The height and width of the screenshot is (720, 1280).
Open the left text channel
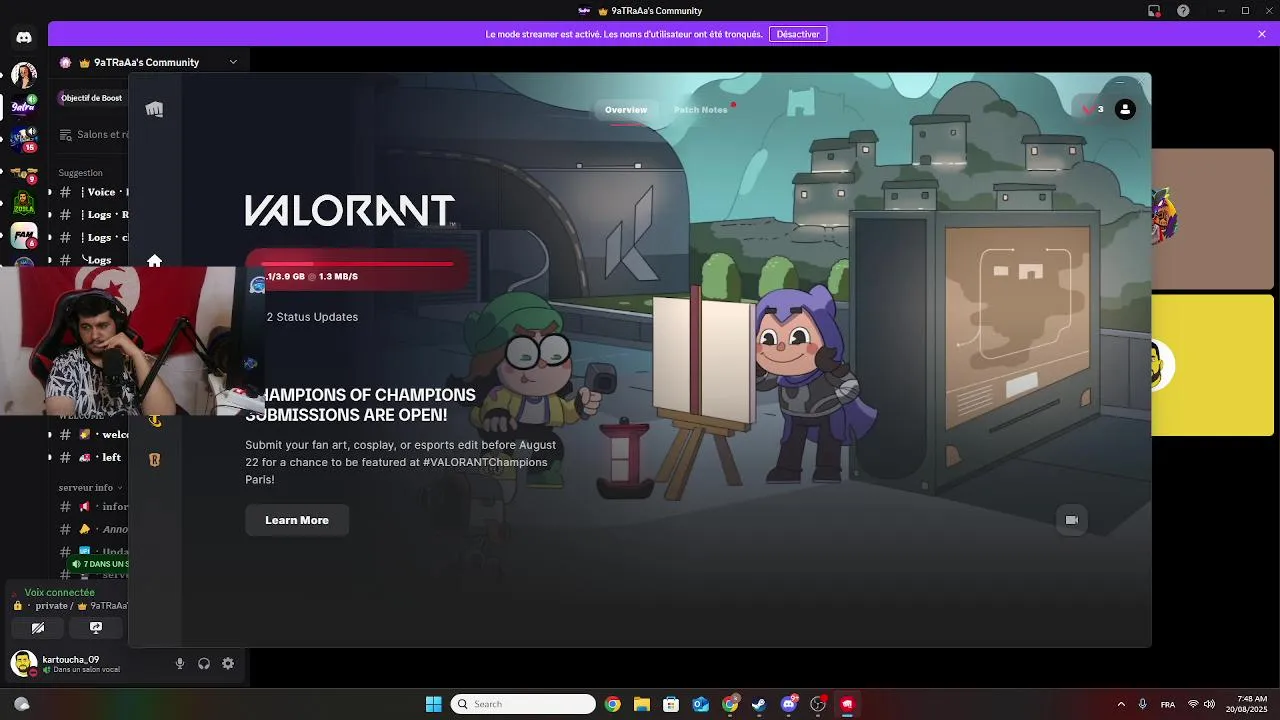coord(92,457)
